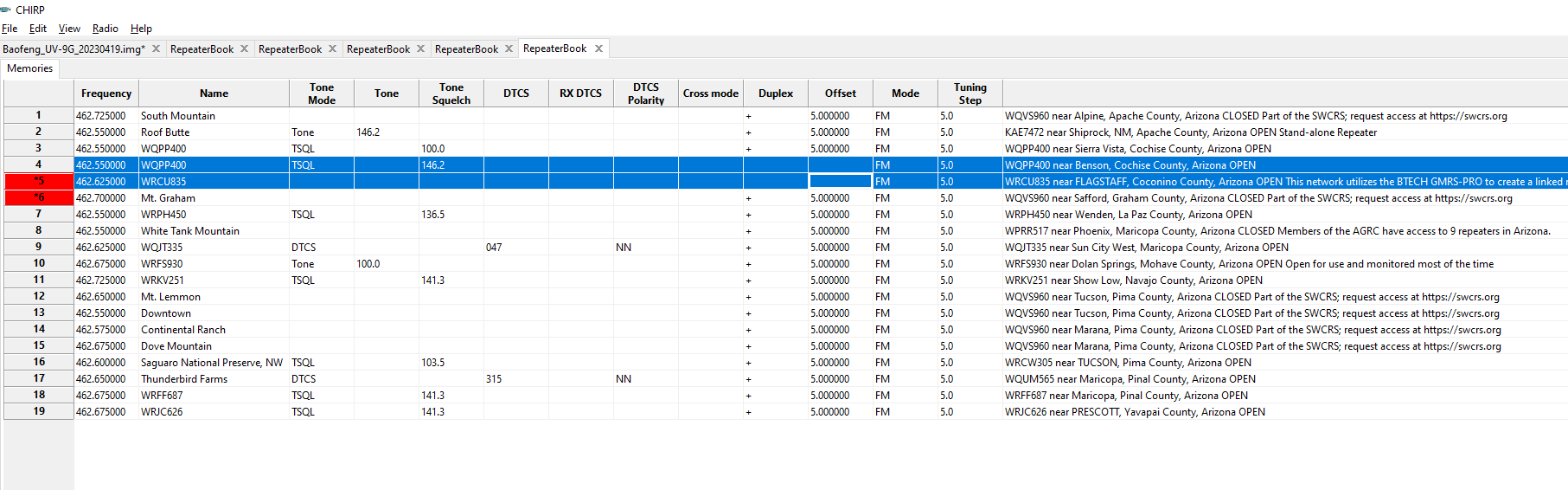Click the Tone value '100.0' for WRFS930
The width and height of the screenshot is (1568, 490).
tap(387, 263)
